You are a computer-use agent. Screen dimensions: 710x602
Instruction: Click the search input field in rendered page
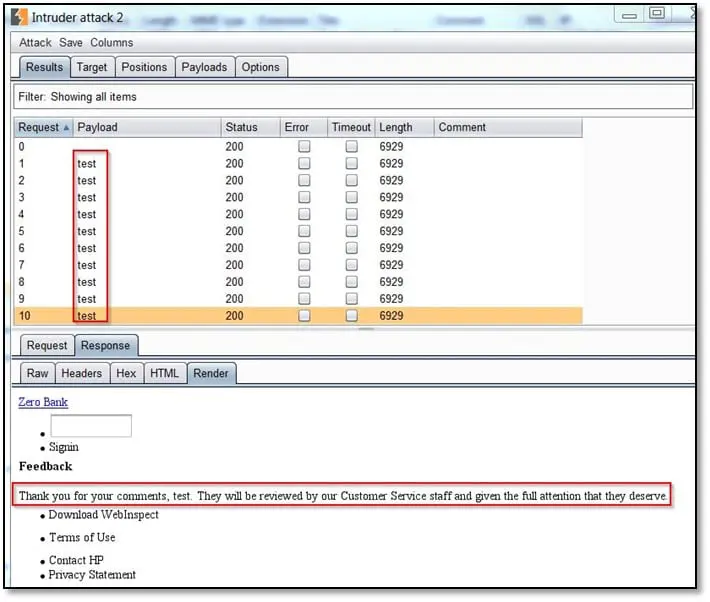coord(90,426)
